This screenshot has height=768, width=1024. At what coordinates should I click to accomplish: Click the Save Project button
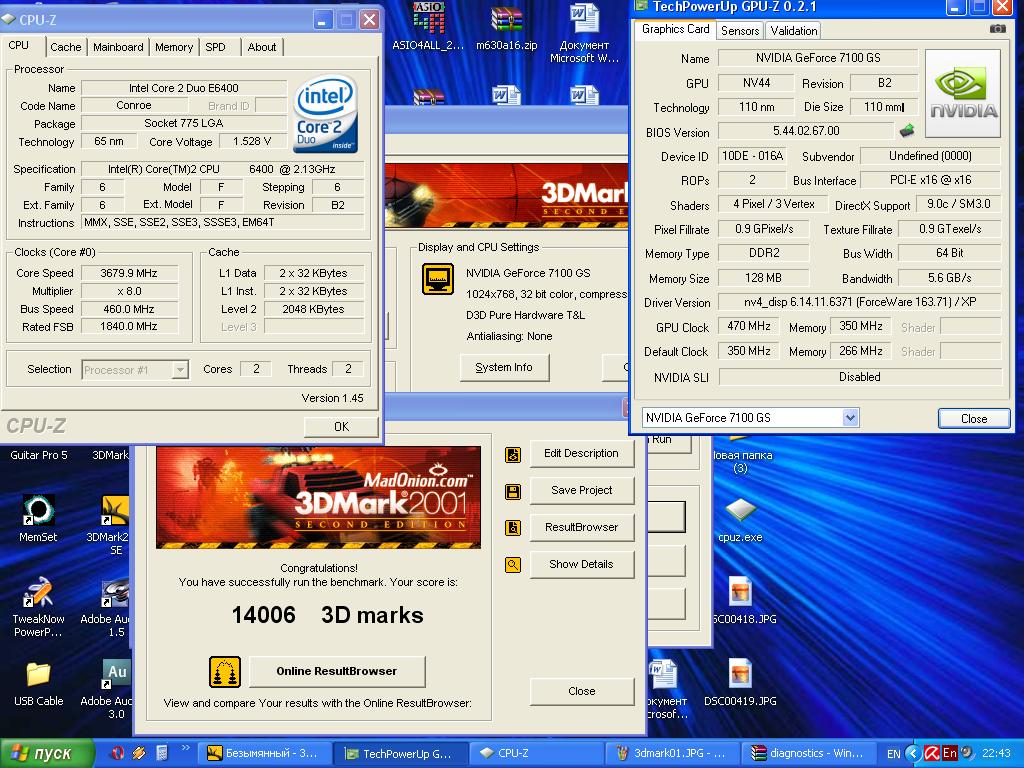click(x=581, y=490)
